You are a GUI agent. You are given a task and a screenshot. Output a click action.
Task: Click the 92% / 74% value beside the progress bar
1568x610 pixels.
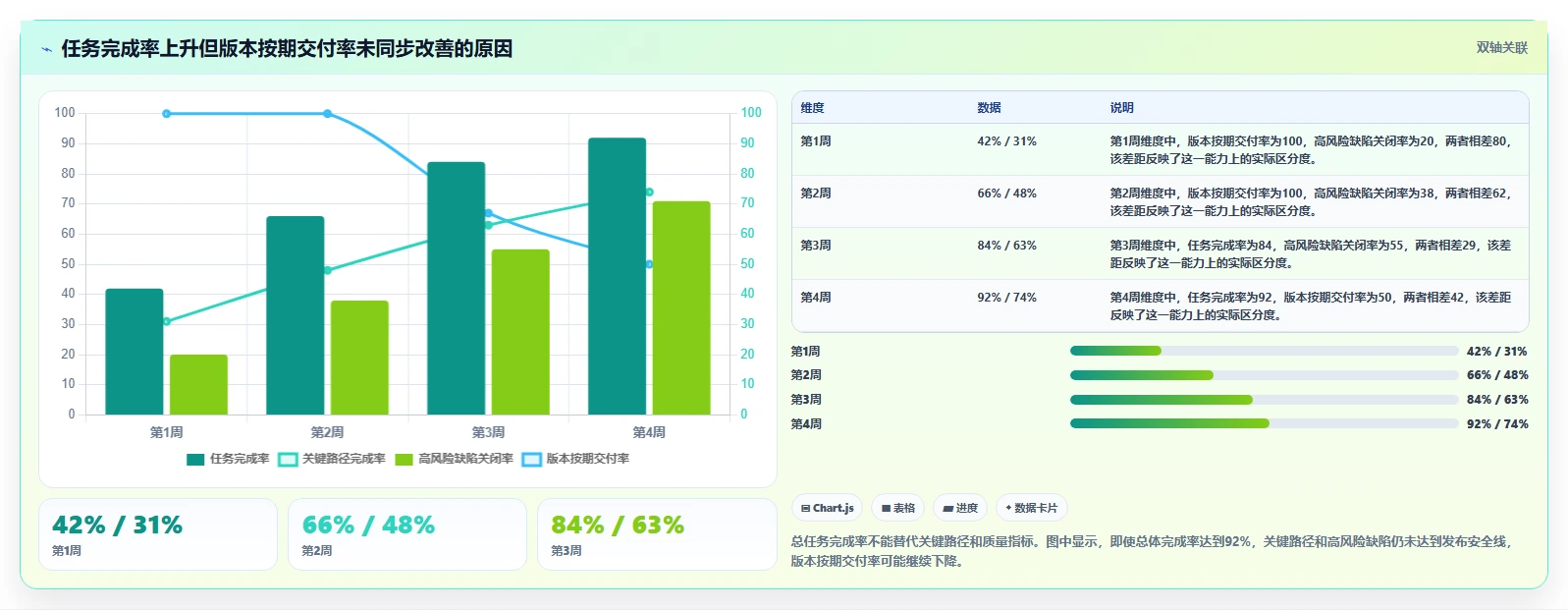(x=1497, y=424)
